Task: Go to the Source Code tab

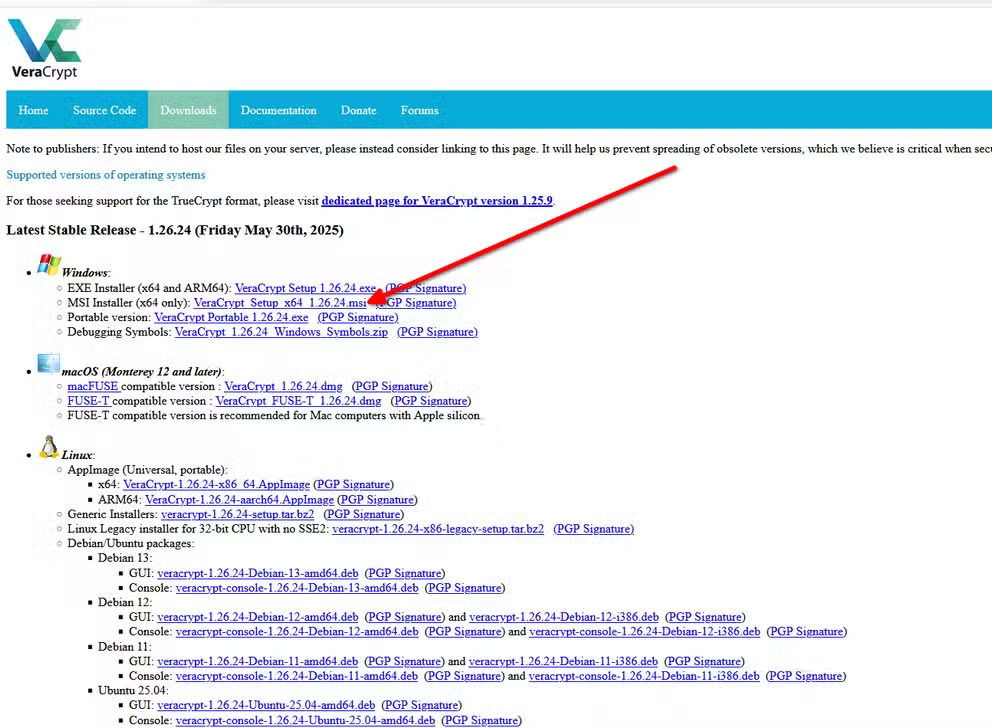Action: pyautogui.click(x=104, y=110)
